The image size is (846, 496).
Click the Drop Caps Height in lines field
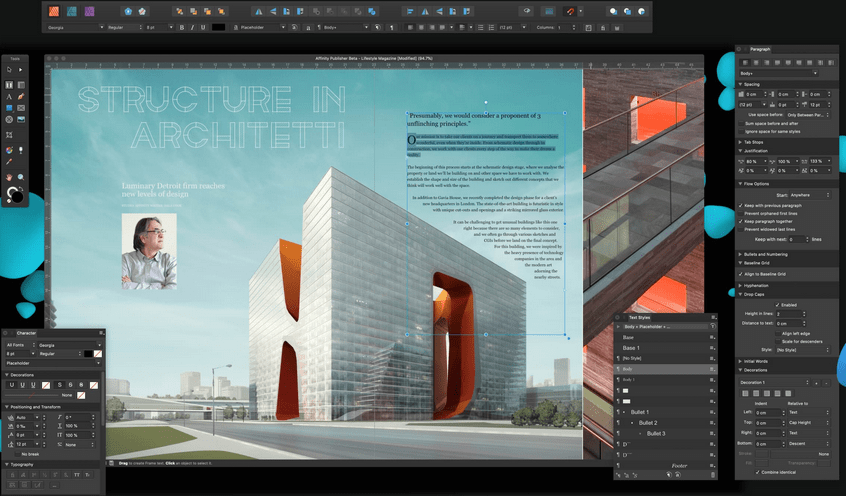[791, 314]
